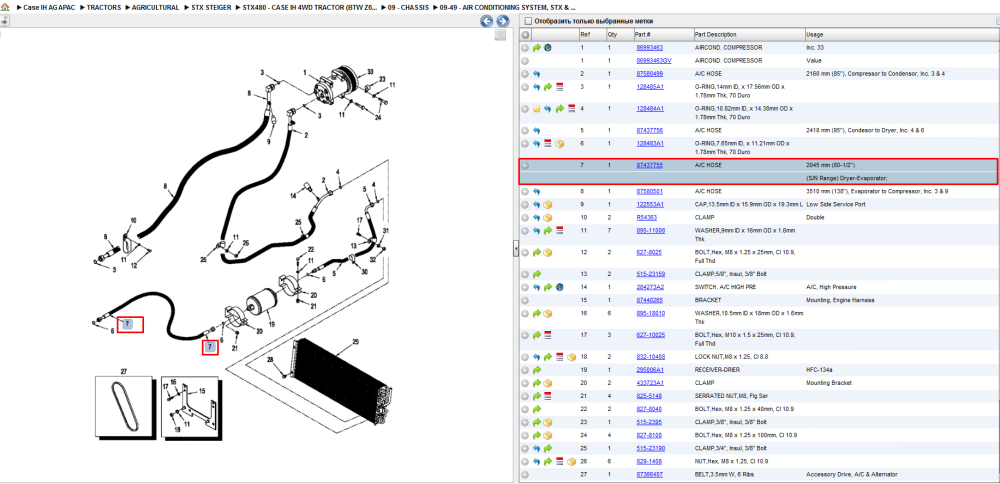Sort by 'Part Description' column header
1000x484 pixels.
click(715, 34)
